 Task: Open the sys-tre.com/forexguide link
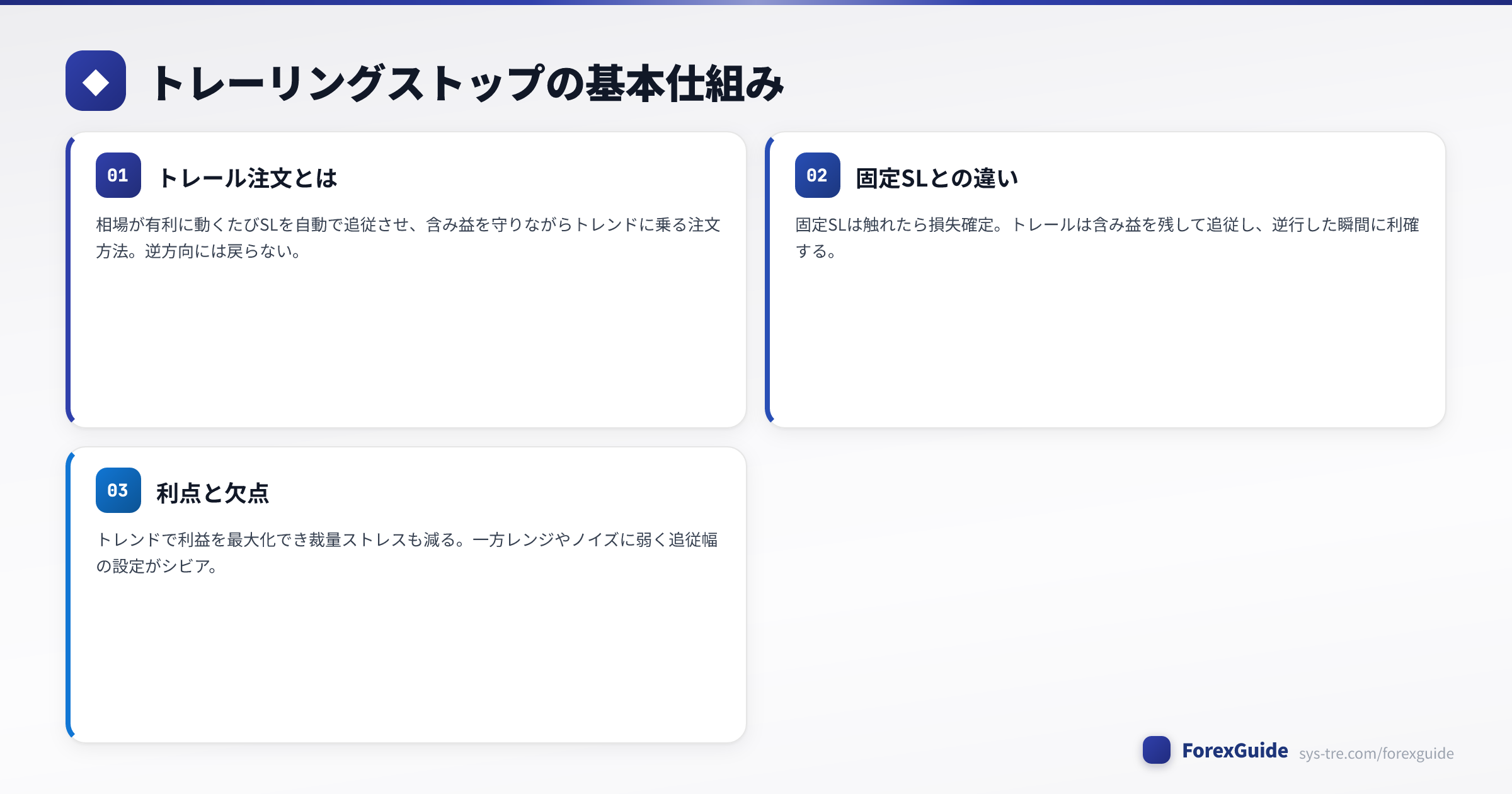point(1377,754)
